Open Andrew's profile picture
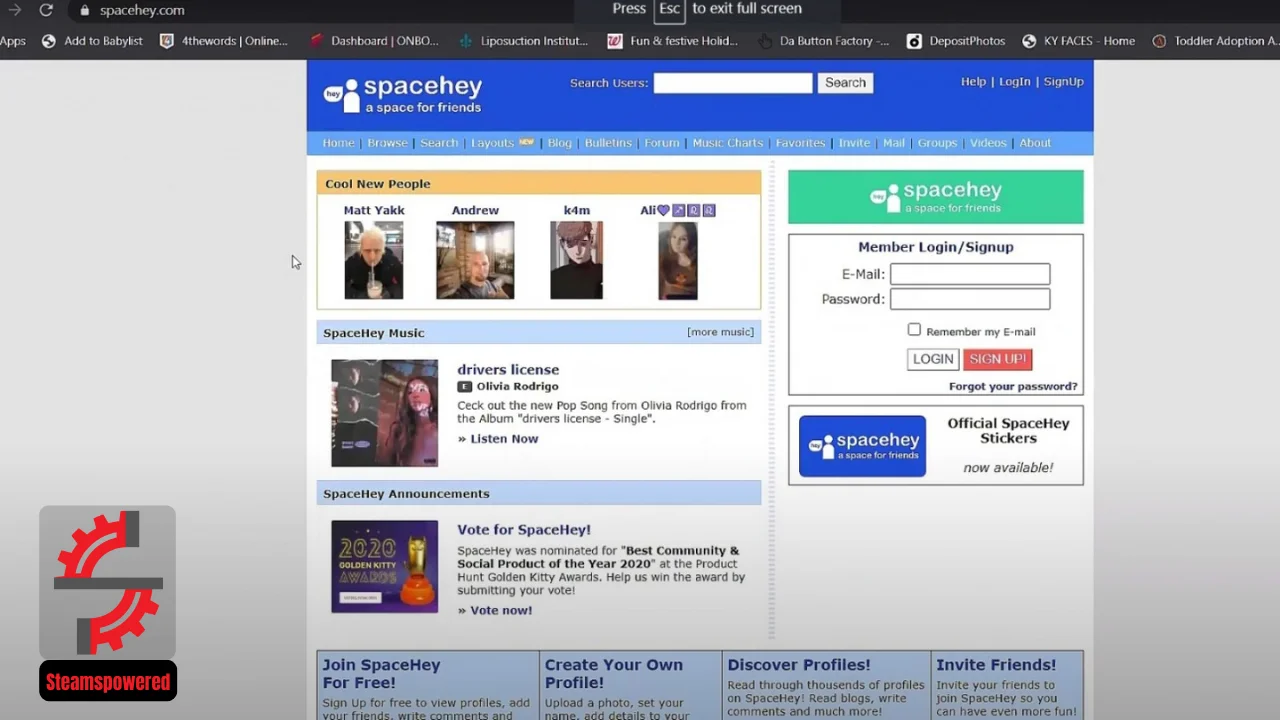The height and width of the screenshot is (720, 1280). [x=475, y=260]
